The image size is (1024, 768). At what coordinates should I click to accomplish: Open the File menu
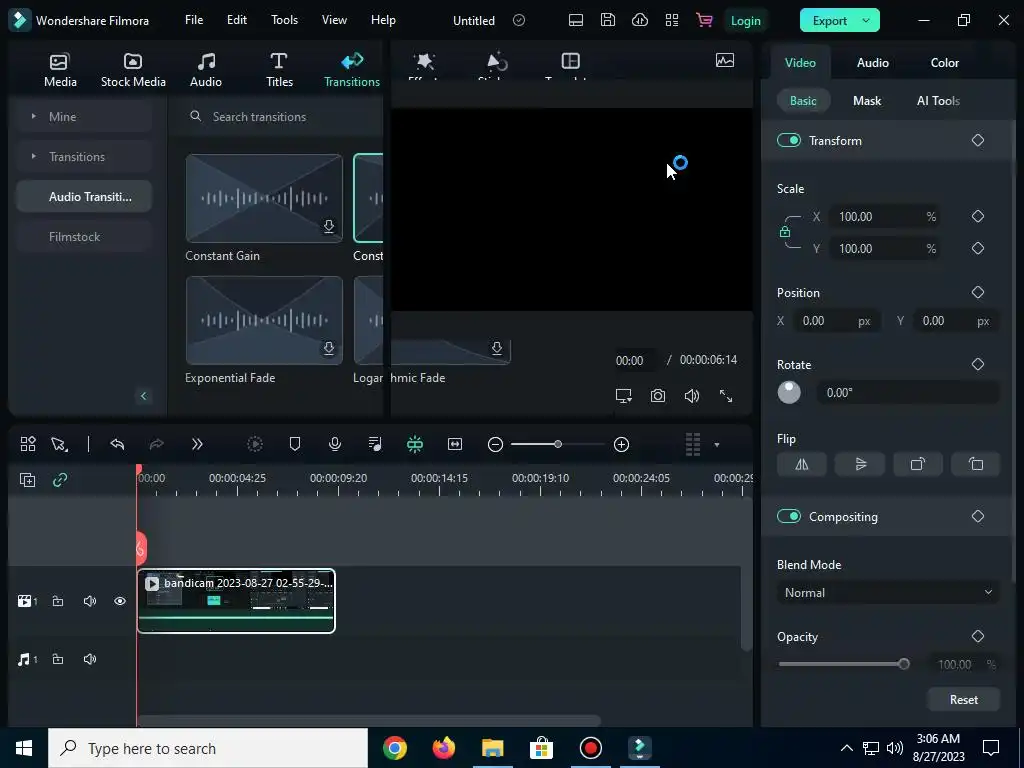coord(194,20)
